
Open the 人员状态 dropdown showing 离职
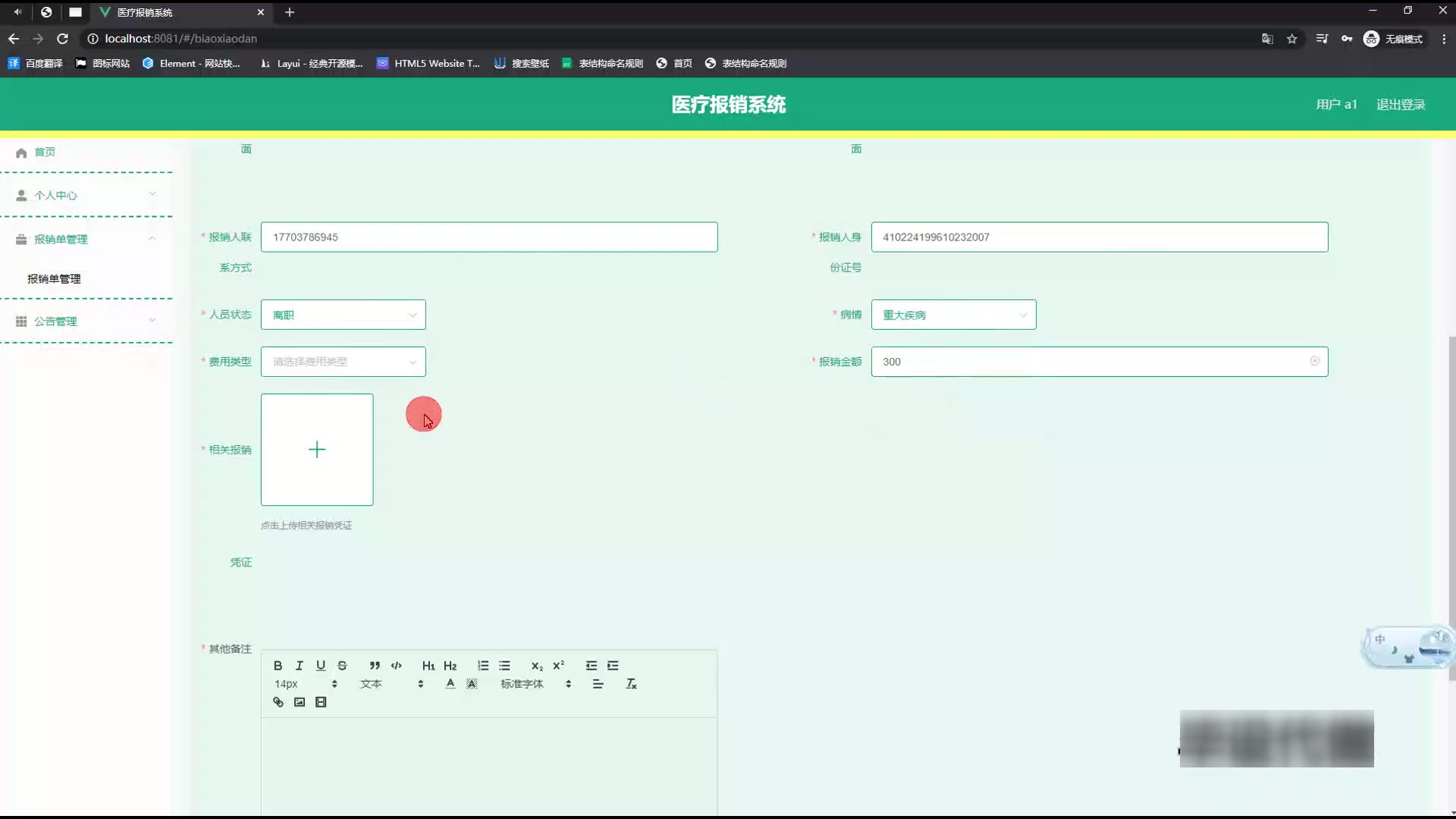point(343,315)
